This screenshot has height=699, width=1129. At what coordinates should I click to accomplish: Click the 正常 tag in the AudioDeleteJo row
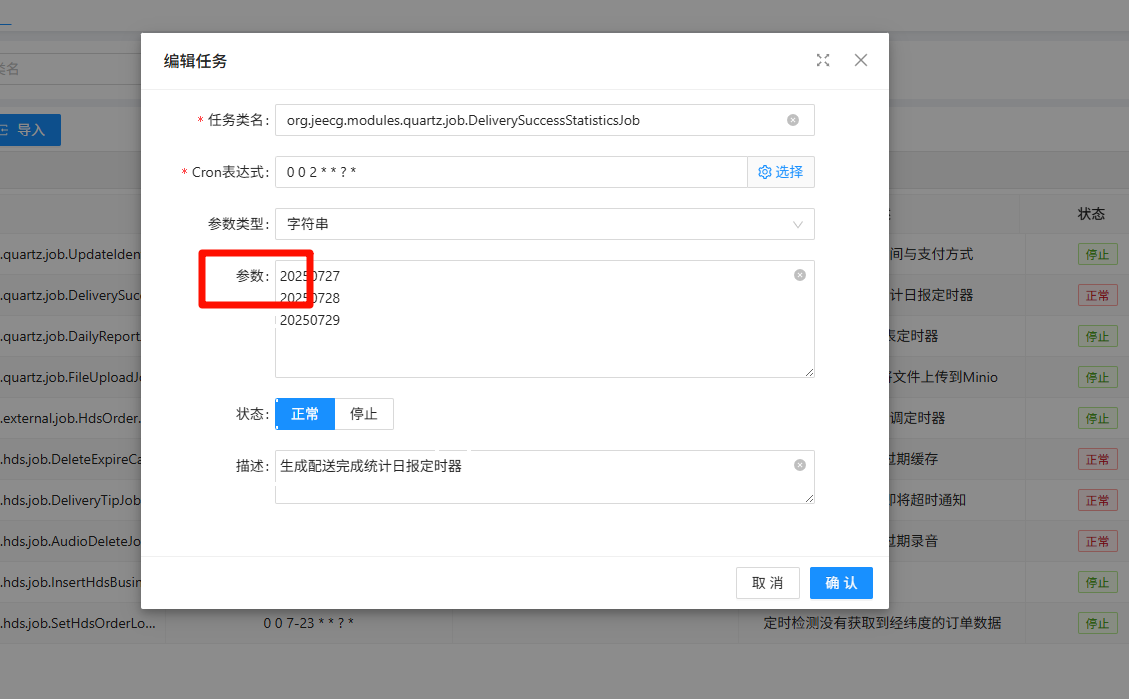coord(1097,541)
